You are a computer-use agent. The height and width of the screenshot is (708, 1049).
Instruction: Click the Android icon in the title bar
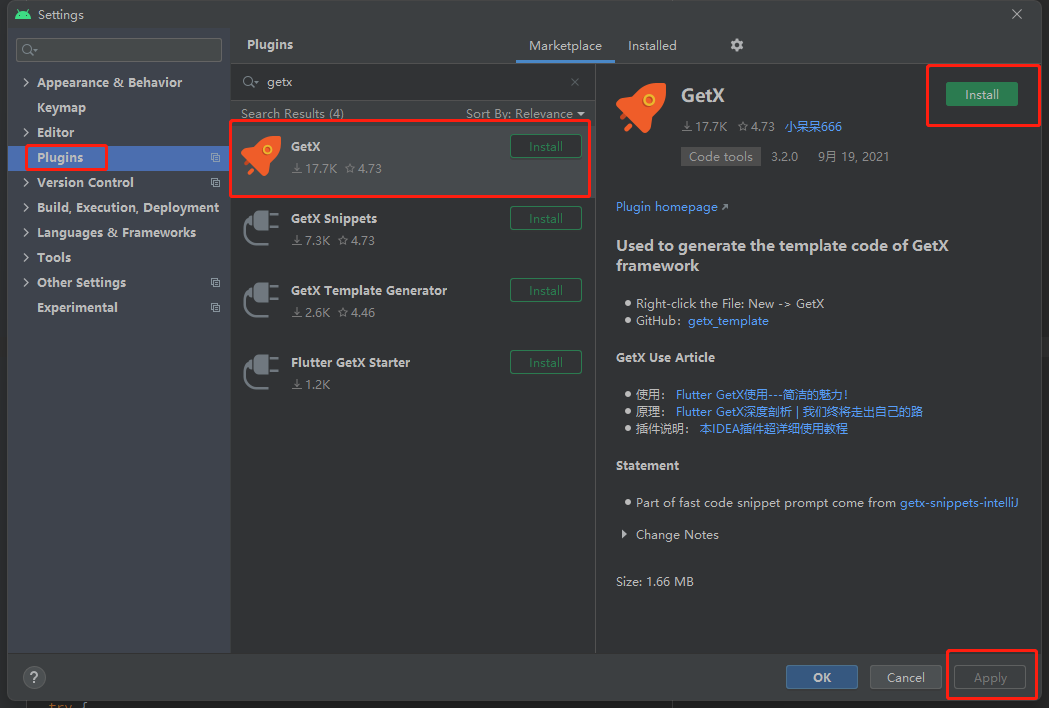(23, 14)
